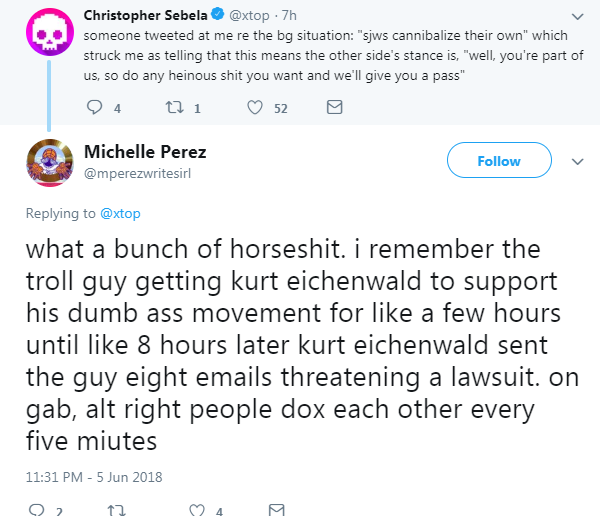
Task: Share Michelle Perez's tweet via message
Action: pos(277,510)
